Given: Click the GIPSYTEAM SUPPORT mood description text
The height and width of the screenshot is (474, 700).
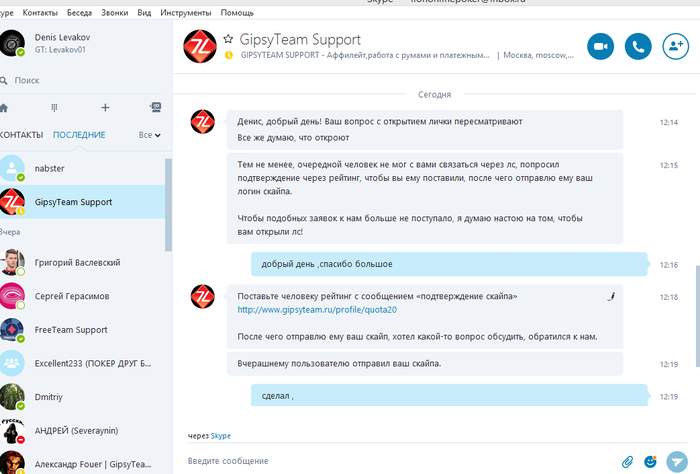Looking at the screenshot, I should tap(365, 55).
